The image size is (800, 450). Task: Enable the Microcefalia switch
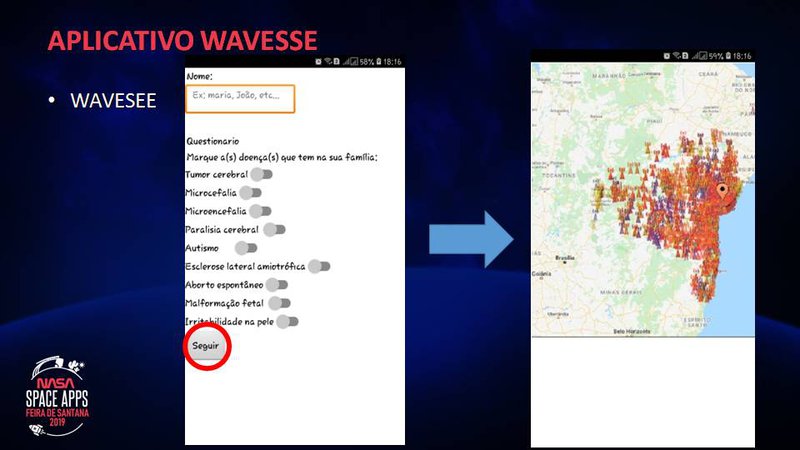250,193
